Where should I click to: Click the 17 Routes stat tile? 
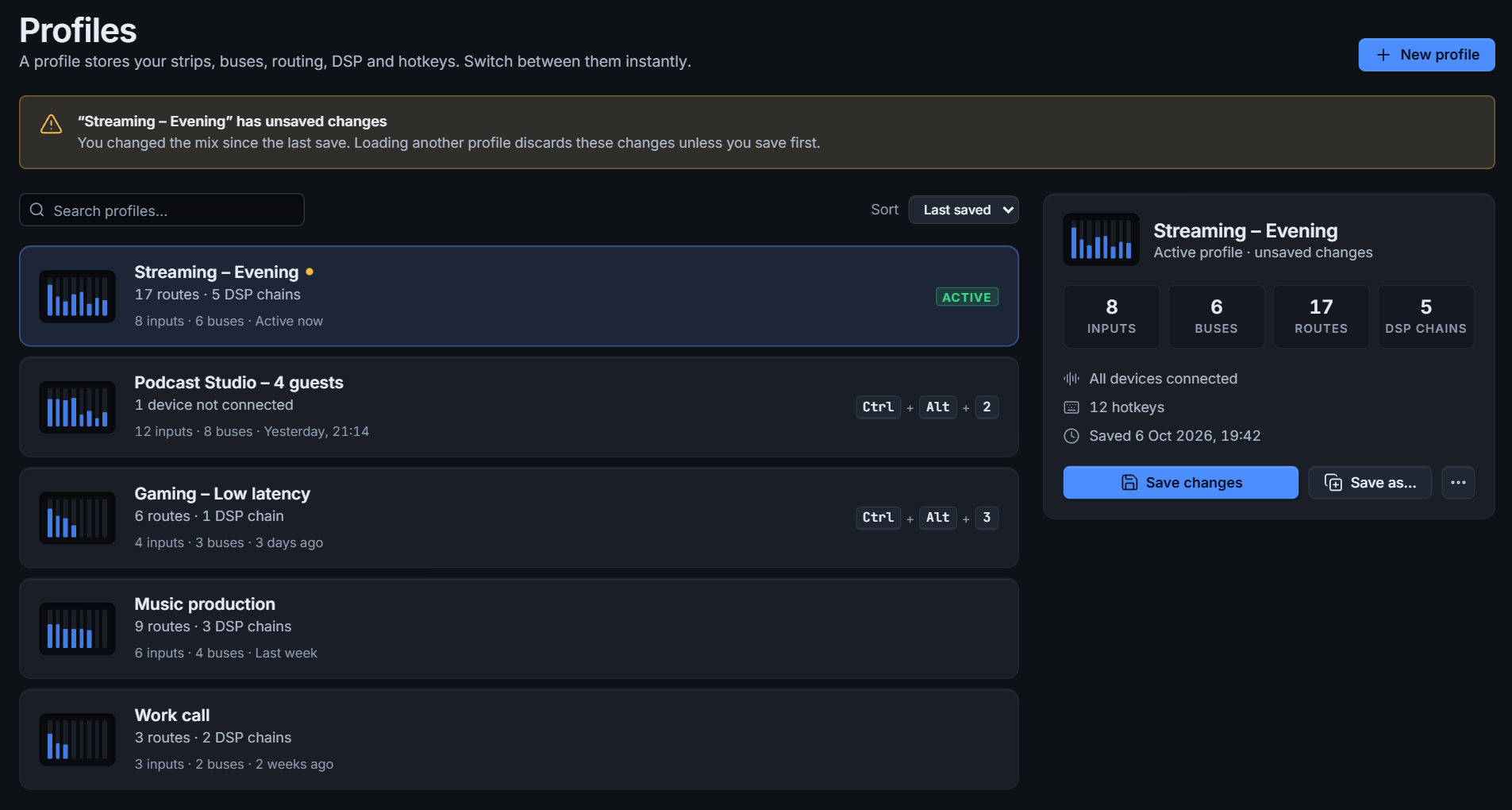(1321, 317)
